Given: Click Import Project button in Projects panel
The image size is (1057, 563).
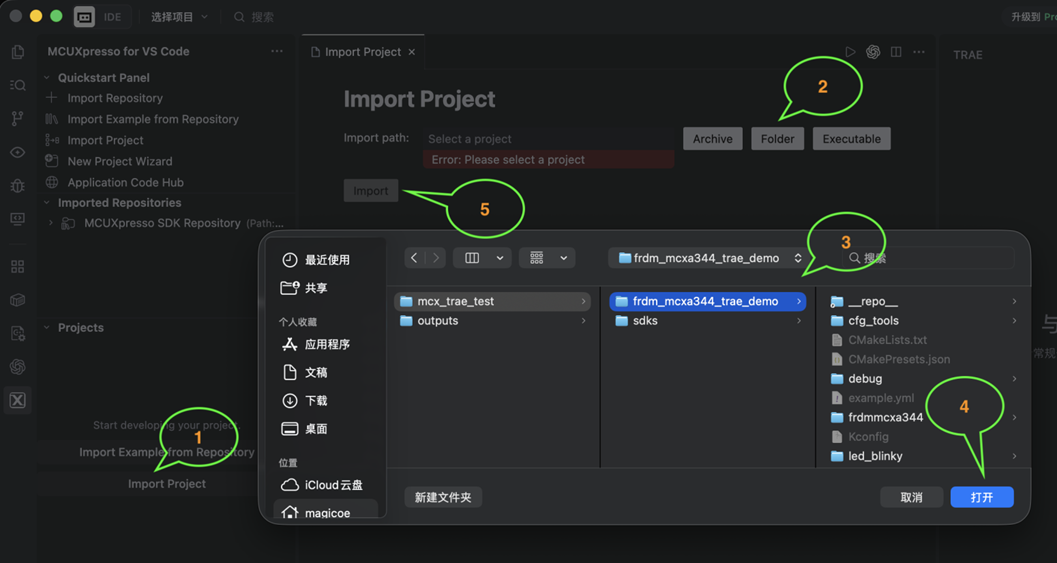Looking at the screenshot, I should point(167,483).
